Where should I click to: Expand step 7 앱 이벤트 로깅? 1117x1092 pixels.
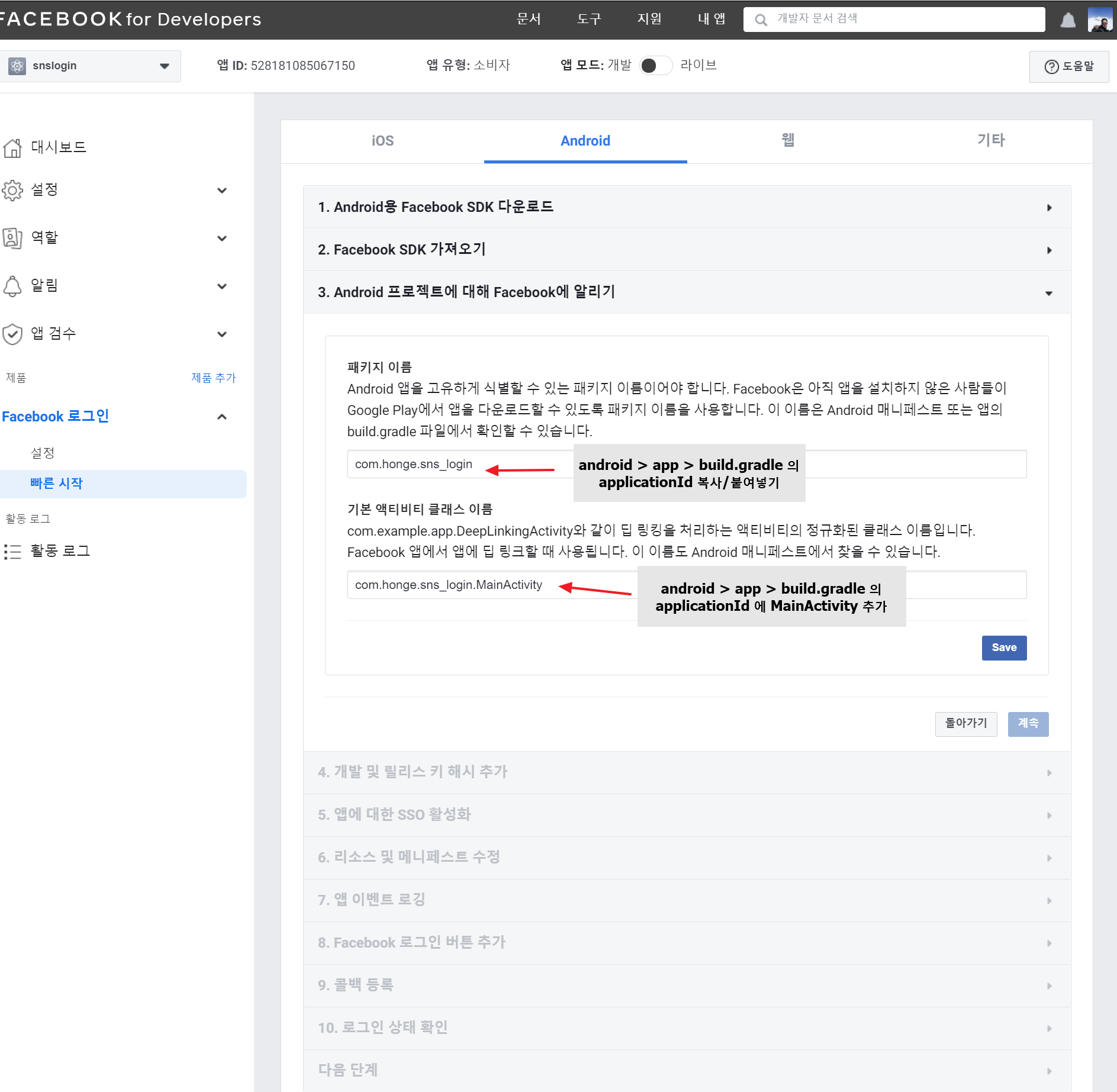pyautogui.click(x=687, y=900)
